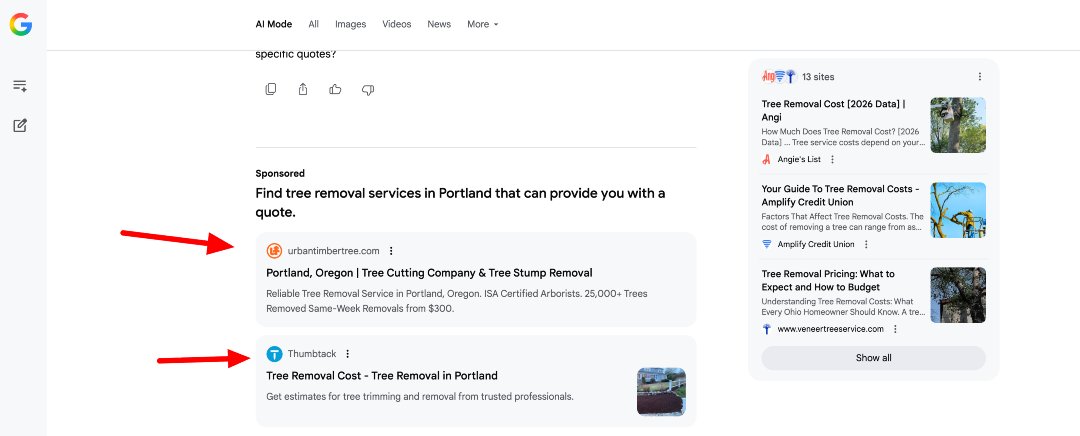Image resolution: width=1080 pixels, height=436 pixels.
Task: Click www.veneertreeservice.com source name
Action: [831, 329]
